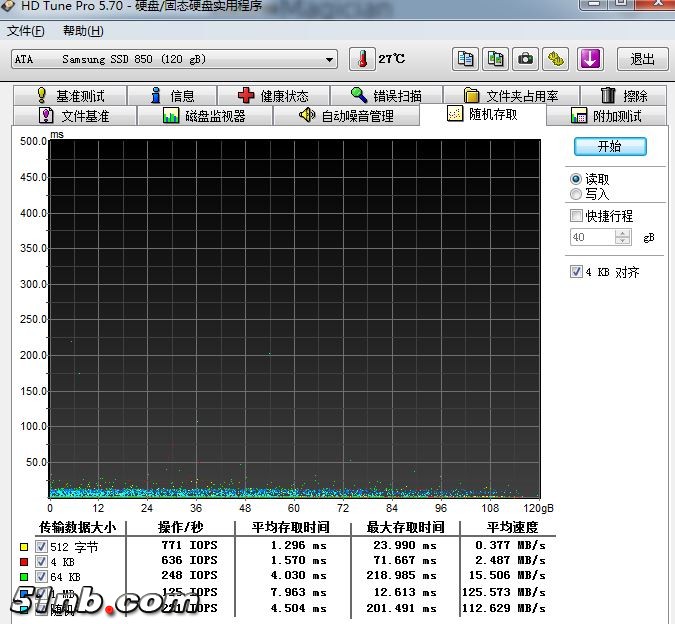Open the 健康状态 health status tab
The height and width of the screenshot is (624, 675).
[273, 96]
